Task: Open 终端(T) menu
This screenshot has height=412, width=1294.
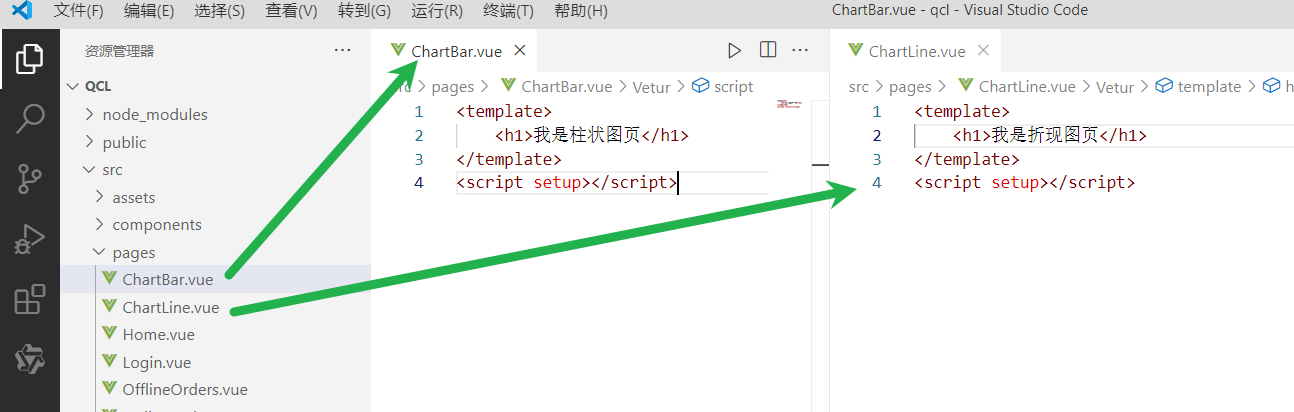Action: (x=508, y=11)
